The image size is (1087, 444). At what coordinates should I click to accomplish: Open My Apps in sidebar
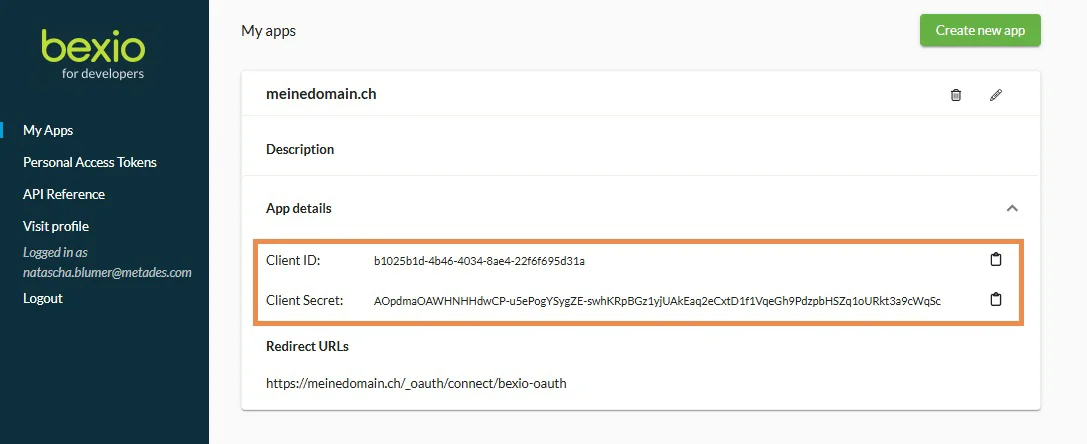click(x=48, y=130)
